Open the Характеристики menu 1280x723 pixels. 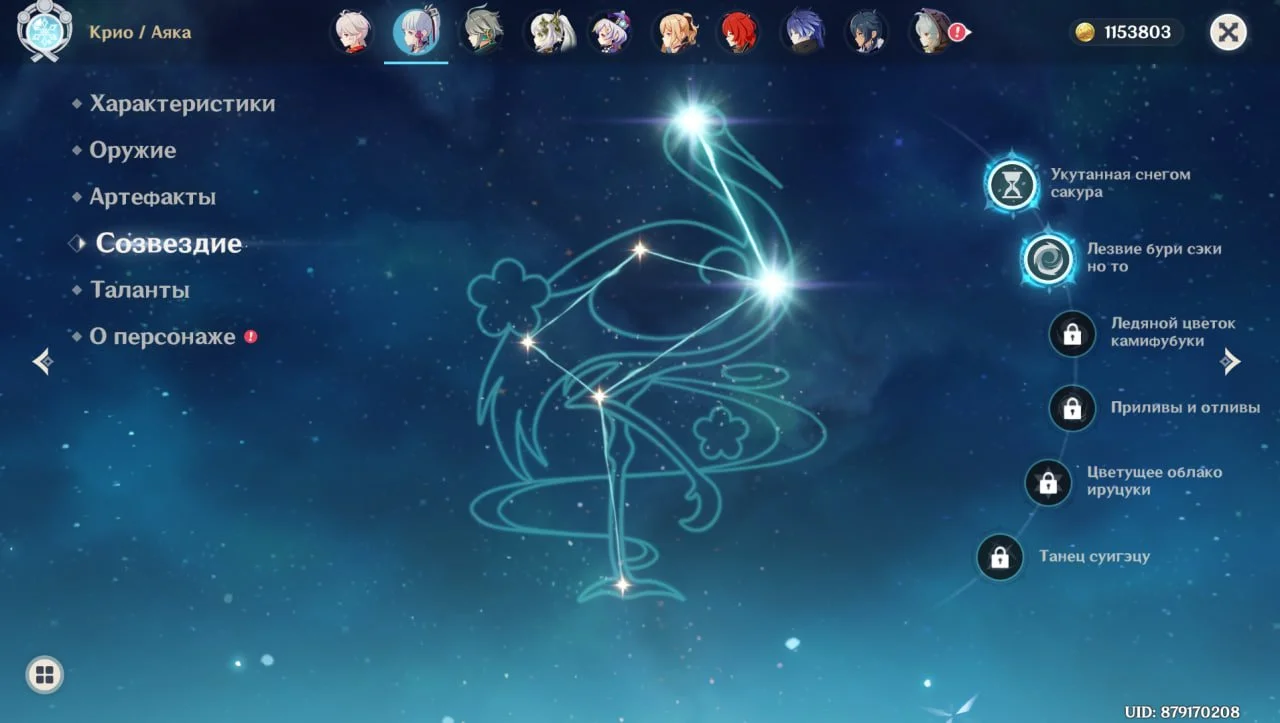(x=182, y=104)
